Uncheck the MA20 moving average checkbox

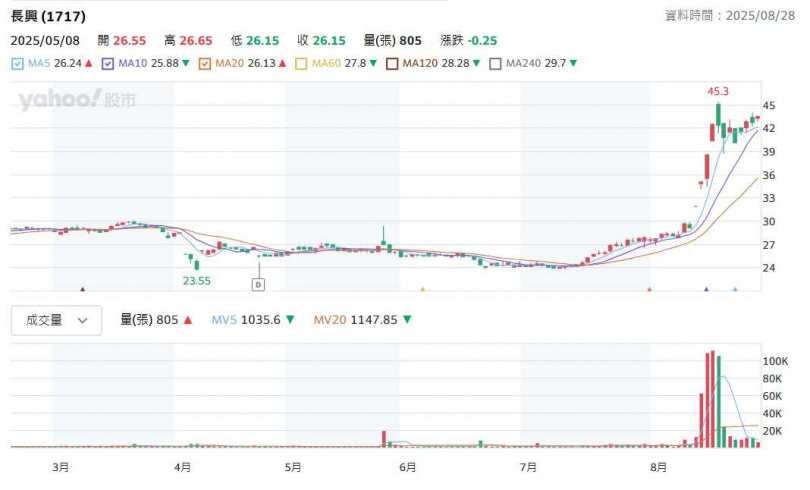[205, 64]
